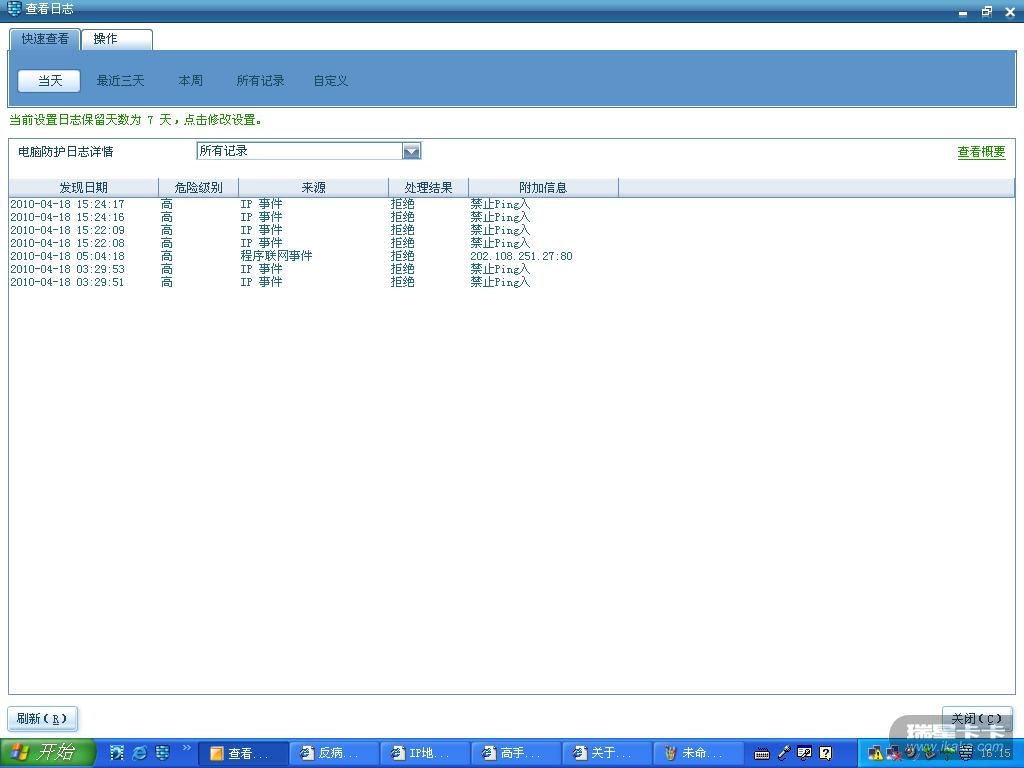Switch to the 查看... taskbar window
Image resolution: width=1024 pixels, height=768 pixels.
point(242,754)
